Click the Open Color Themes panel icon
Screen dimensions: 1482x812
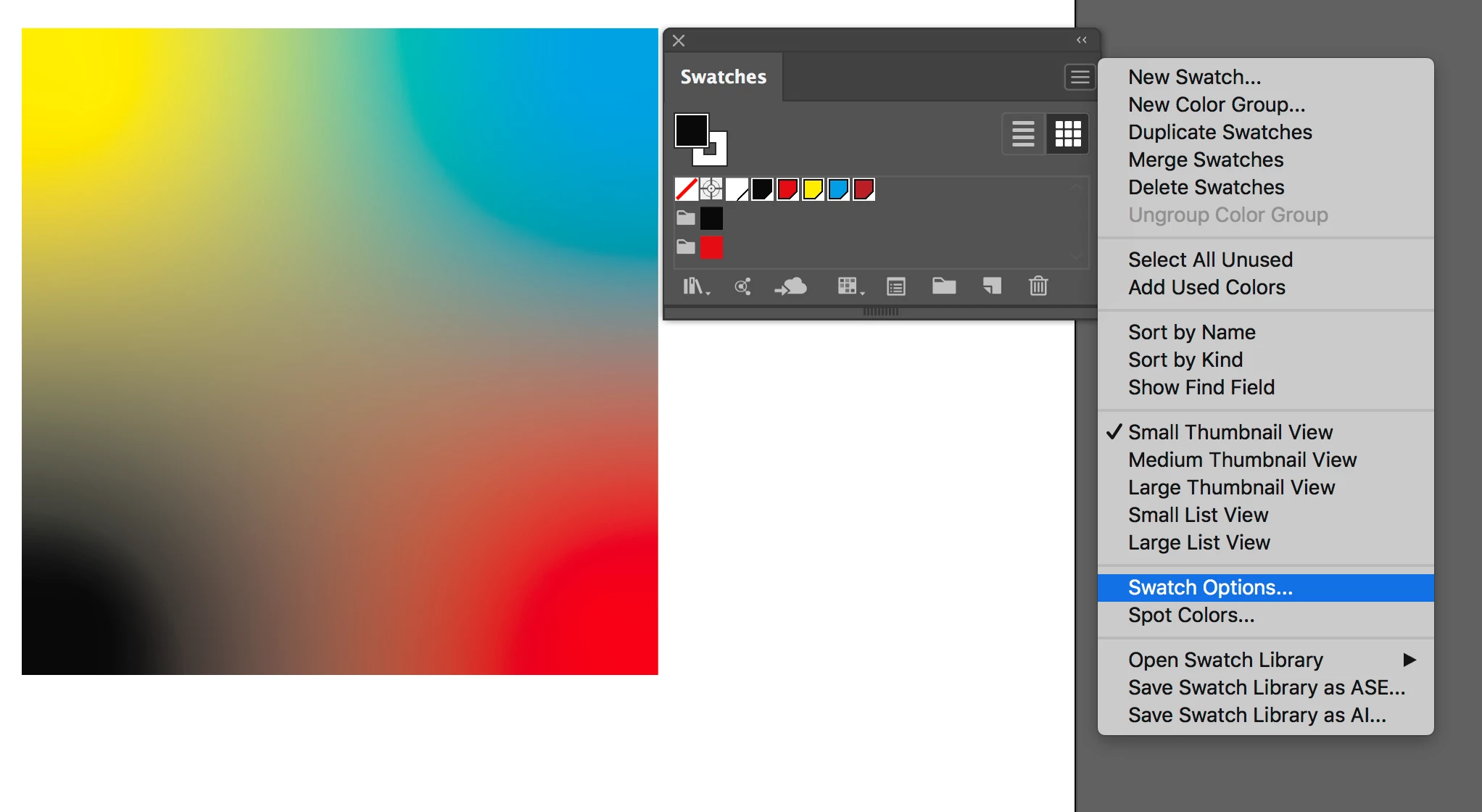(x=742, y=286)
